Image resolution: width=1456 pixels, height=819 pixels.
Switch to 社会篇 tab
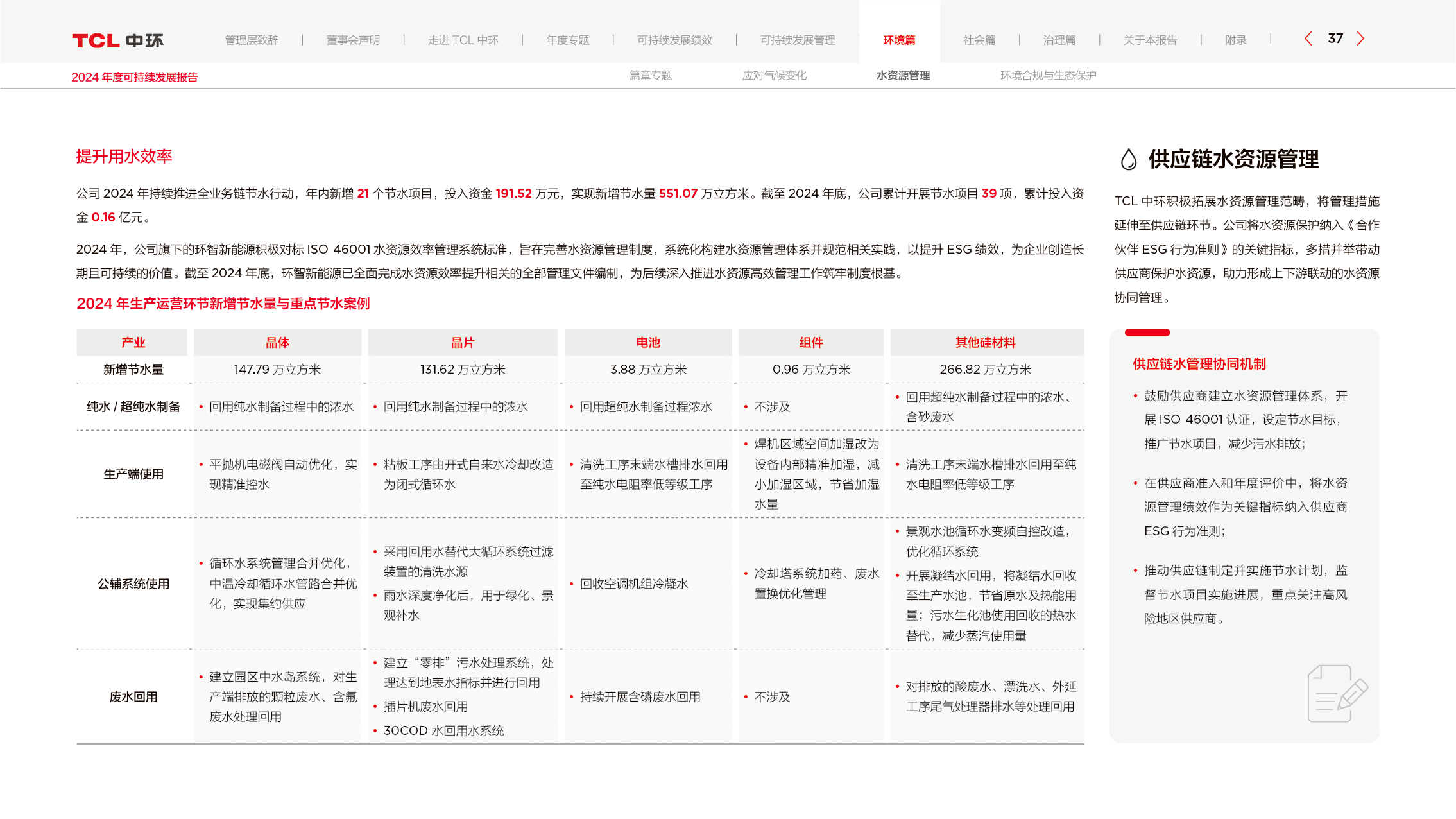979,40
